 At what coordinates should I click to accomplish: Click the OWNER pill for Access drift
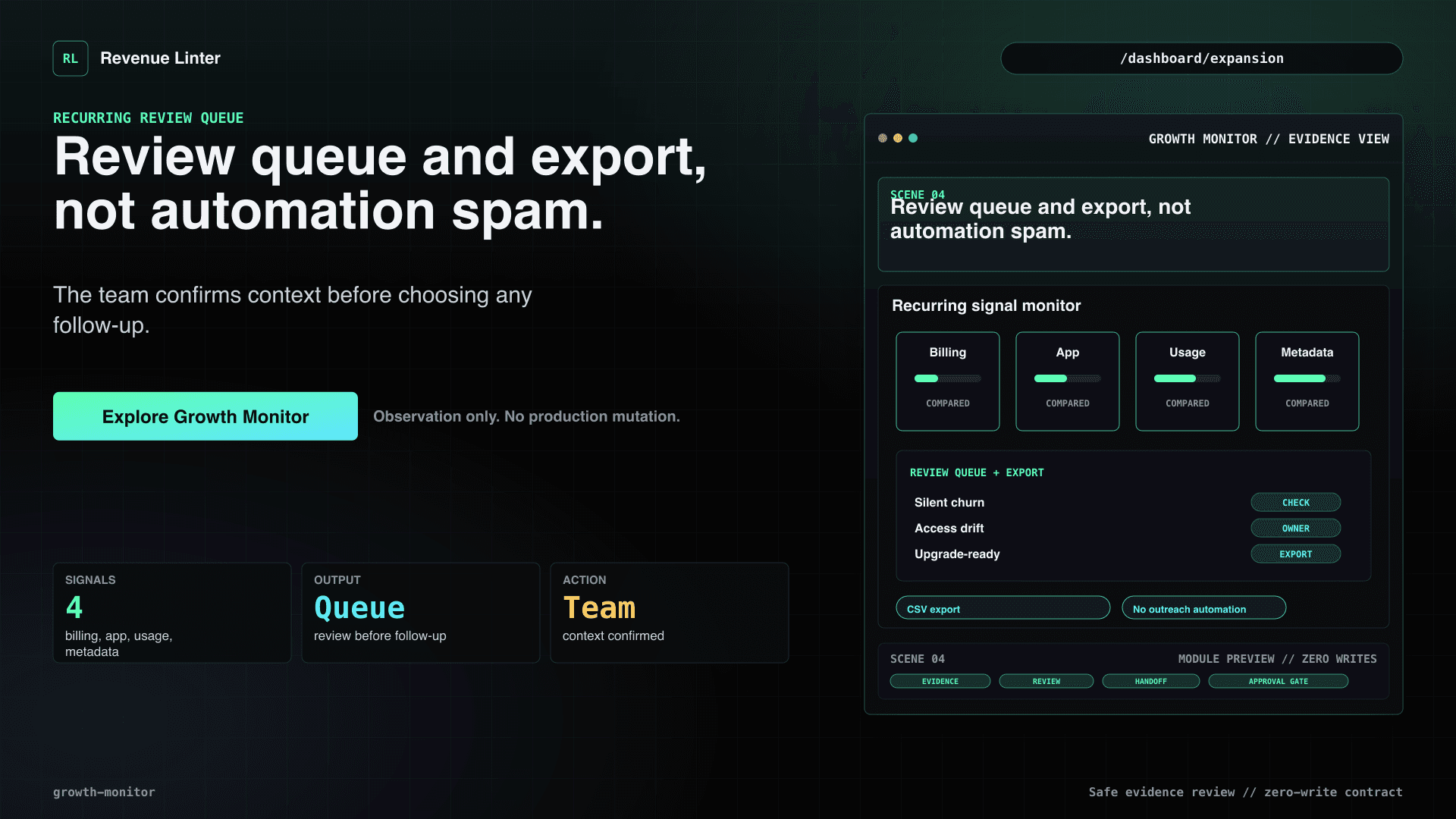pyautogui.click(x=1296, y=529)
